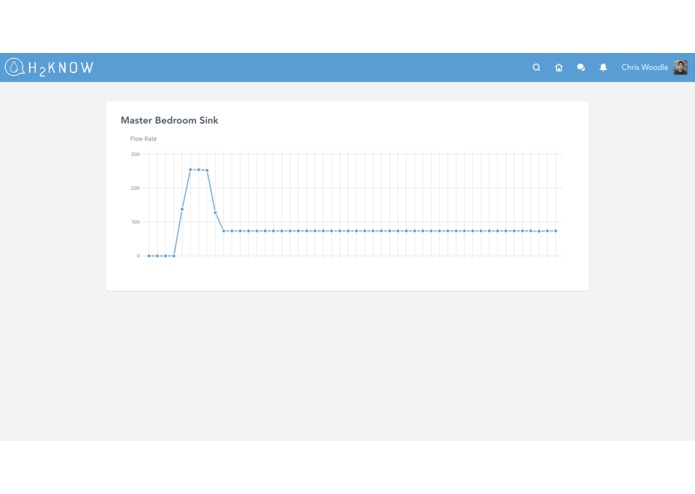Click the 100 y-axis value

[x=135, y=222]
